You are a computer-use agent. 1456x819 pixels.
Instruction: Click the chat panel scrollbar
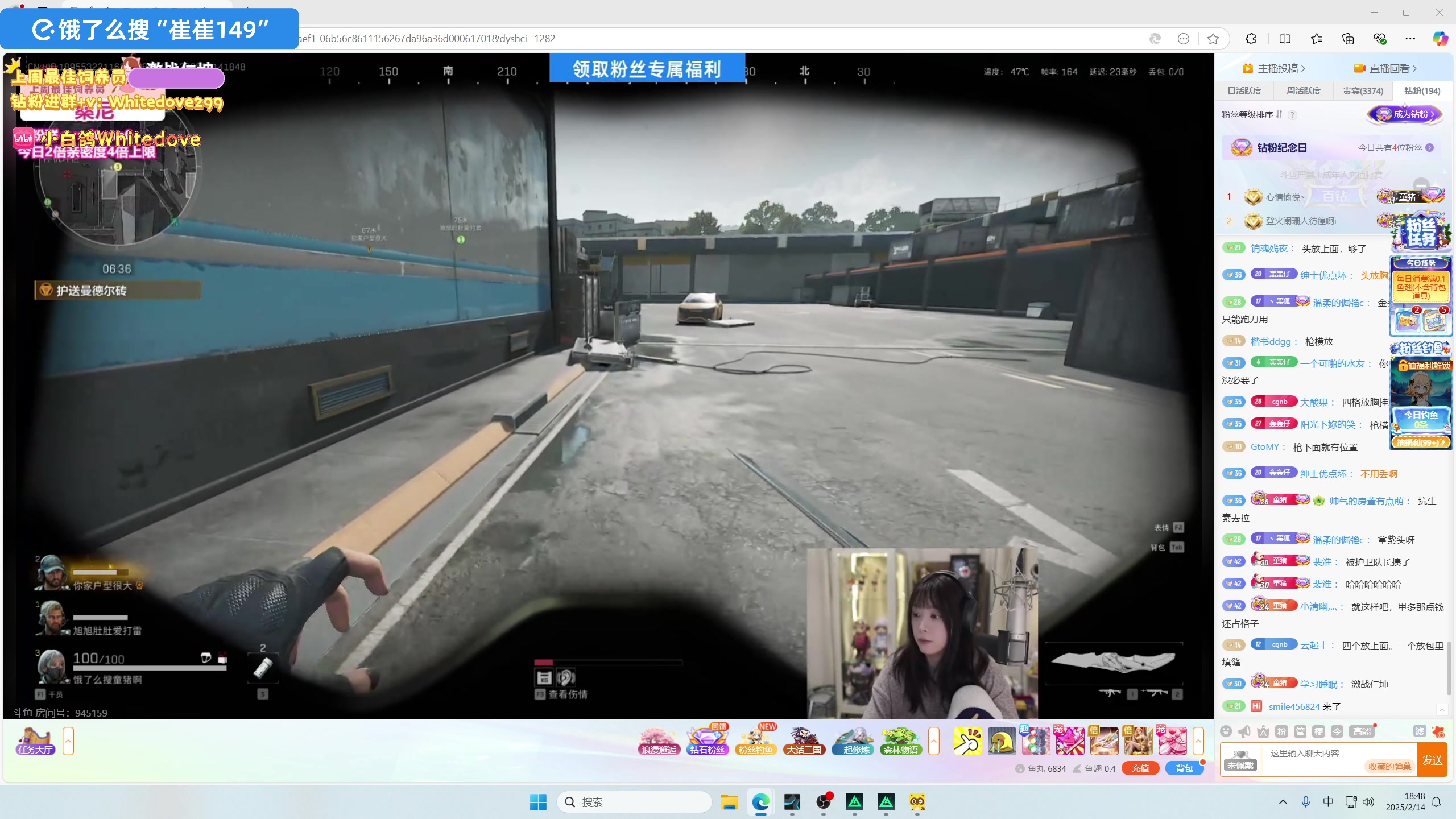tap(1448, 668)
